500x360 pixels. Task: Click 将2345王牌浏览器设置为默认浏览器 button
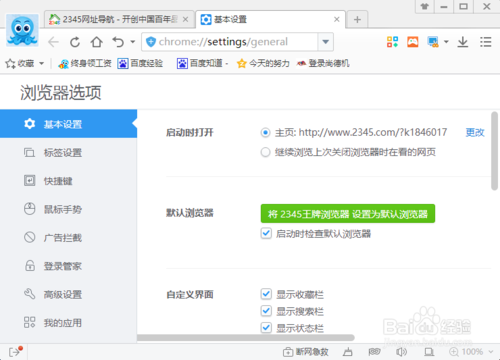(348, 214)
